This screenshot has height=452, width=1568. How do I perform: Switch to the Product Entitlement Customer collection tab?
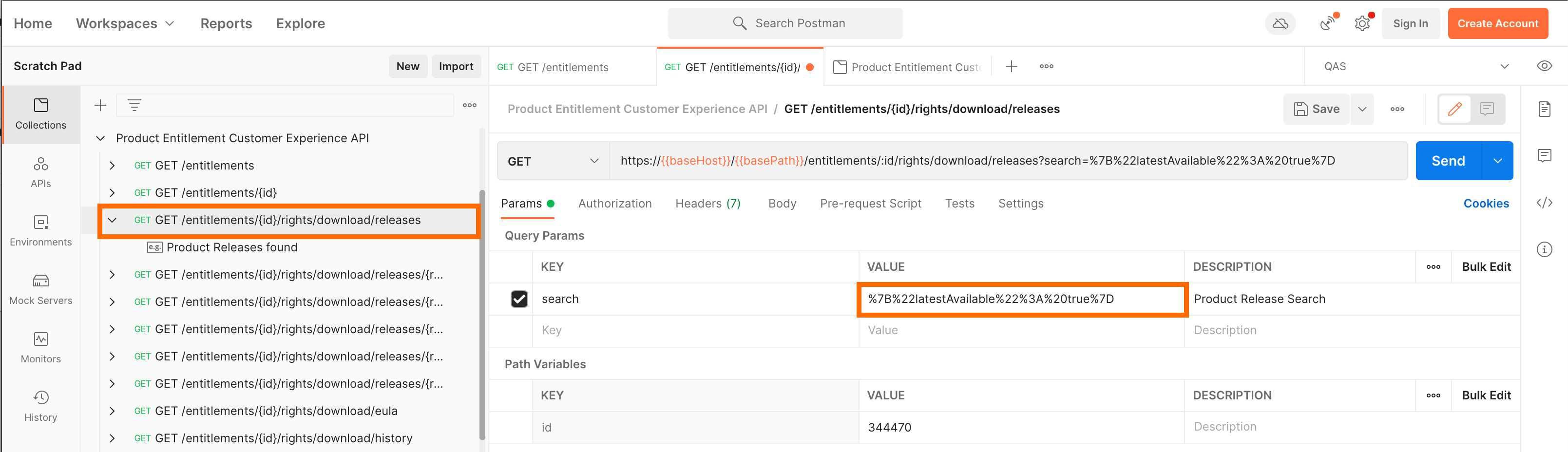click(907, 67)
